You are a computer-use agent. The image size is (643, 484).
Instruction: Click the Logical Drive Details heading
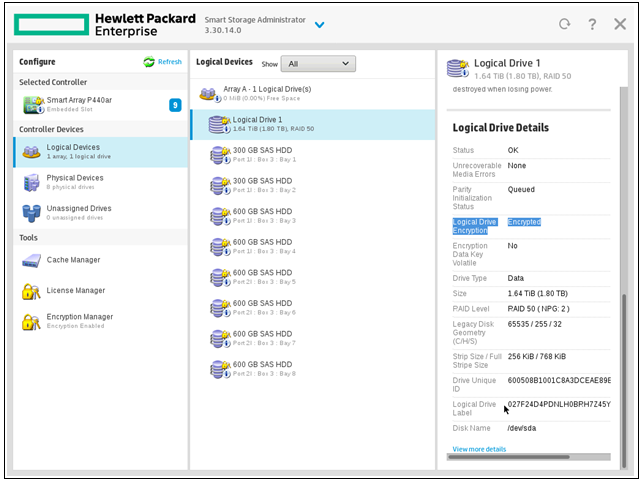coord(500,128)
